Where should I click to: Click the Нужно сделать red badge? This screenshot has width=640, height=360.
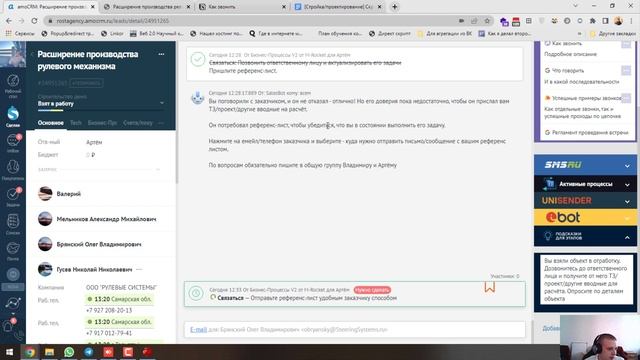coord(372,290)
